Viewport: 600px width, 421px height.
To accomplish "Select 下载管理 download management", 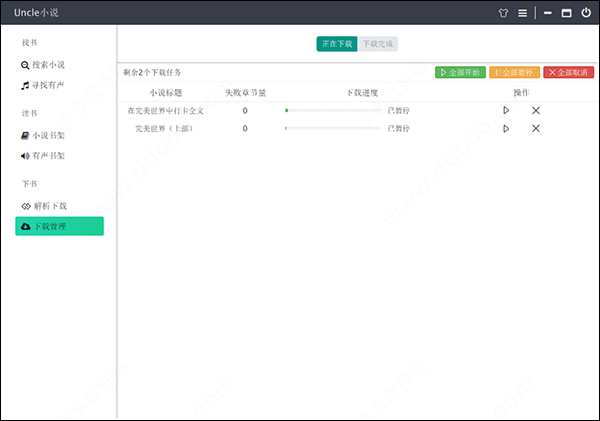I will coord(59,227).
